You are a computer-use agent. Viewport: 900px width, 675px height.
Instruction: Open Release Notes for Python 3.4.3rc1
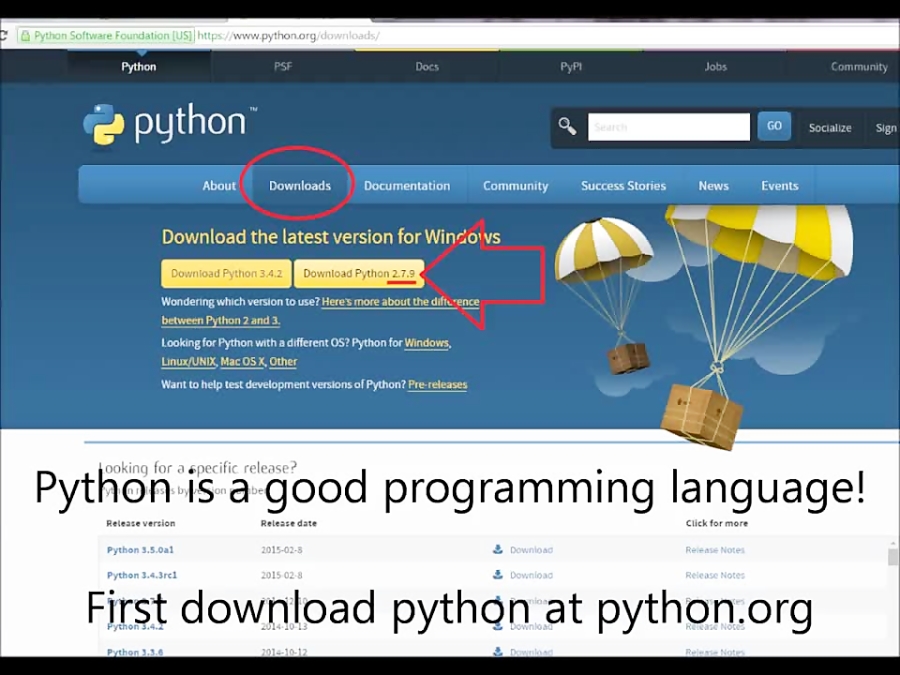715,575
